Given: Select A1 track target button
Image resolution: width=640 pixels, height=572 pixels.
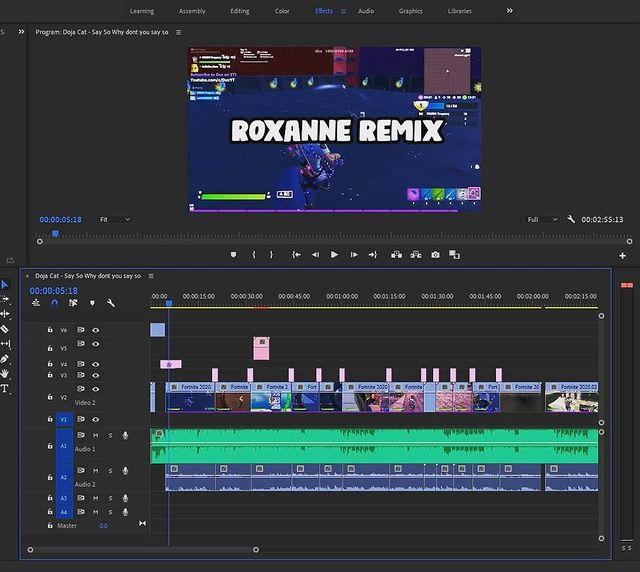Looking at the screenshot, I should (64, 446).
